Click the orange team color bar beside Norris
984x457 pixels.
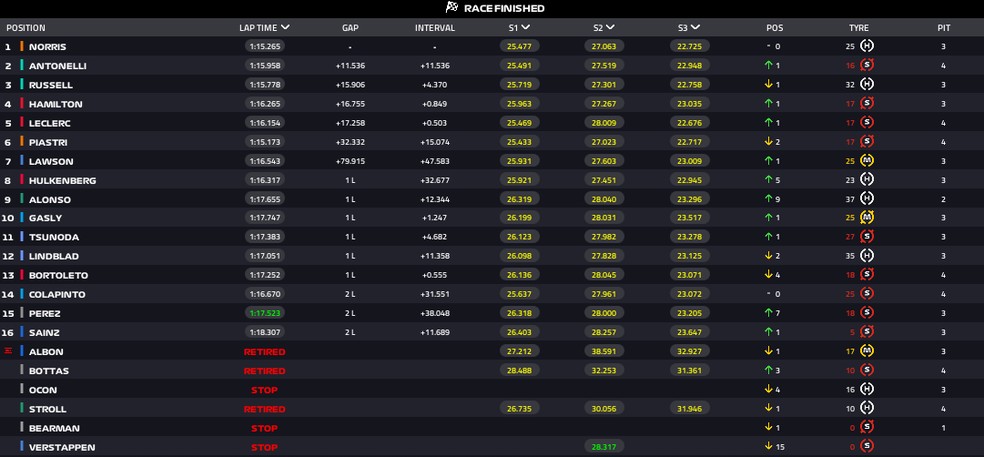pyautogui.click(x=22, y=46)
